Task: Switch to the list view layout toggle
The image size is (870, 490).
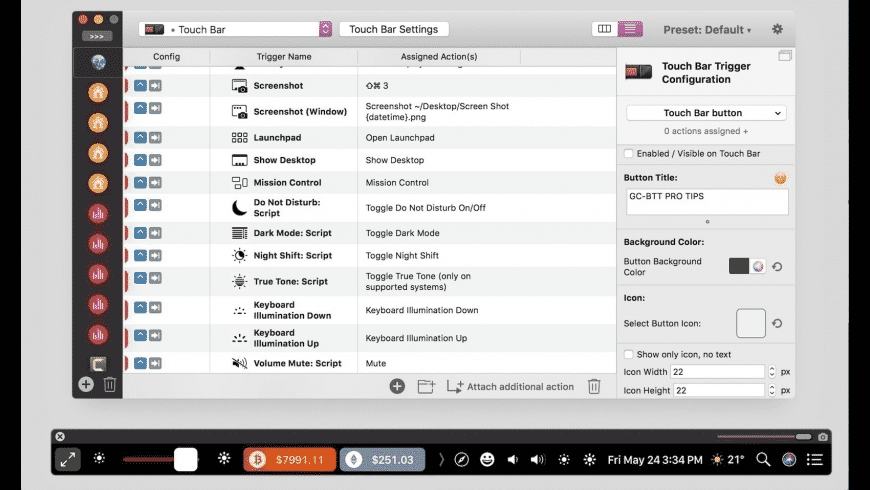Action: [630, 29]
